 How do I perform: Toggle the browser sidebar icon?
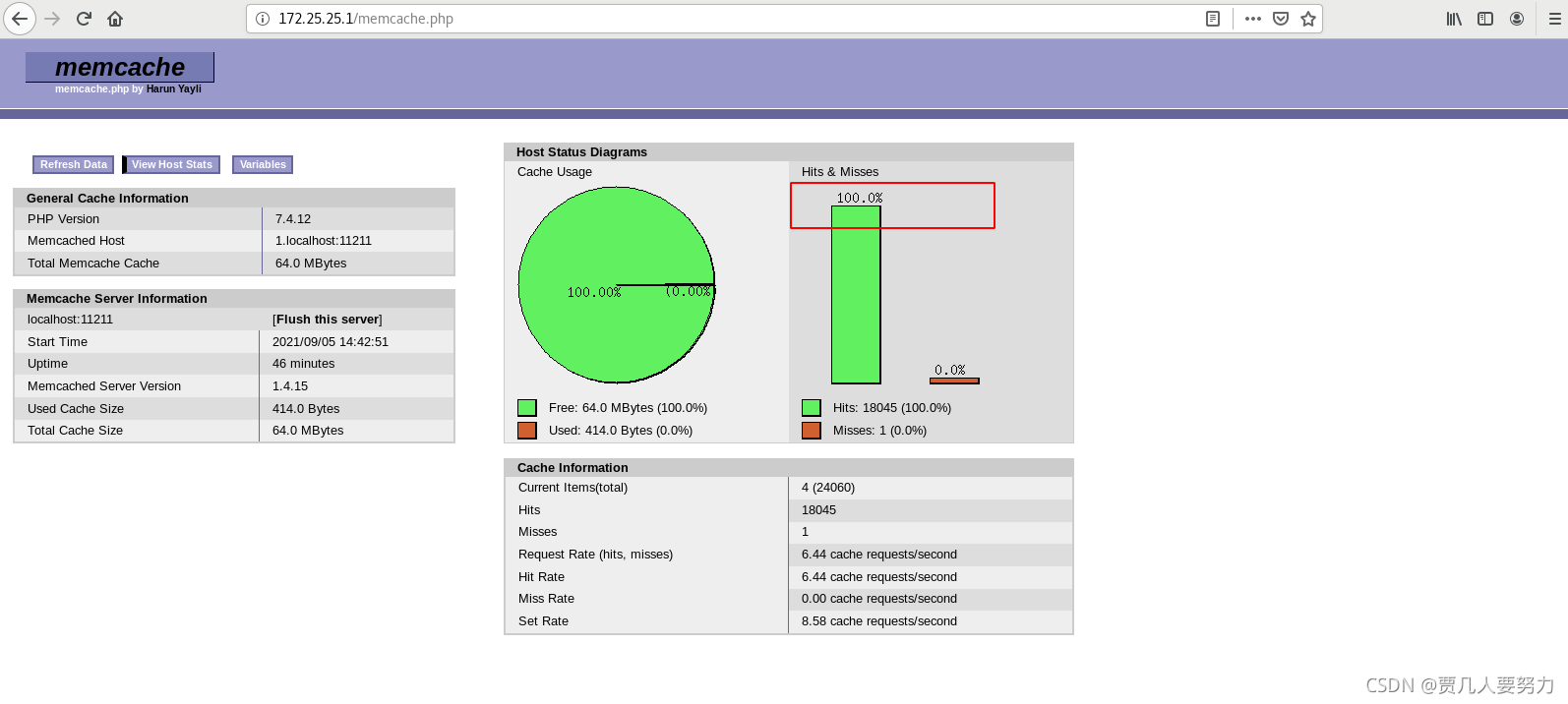(1485, 19)
